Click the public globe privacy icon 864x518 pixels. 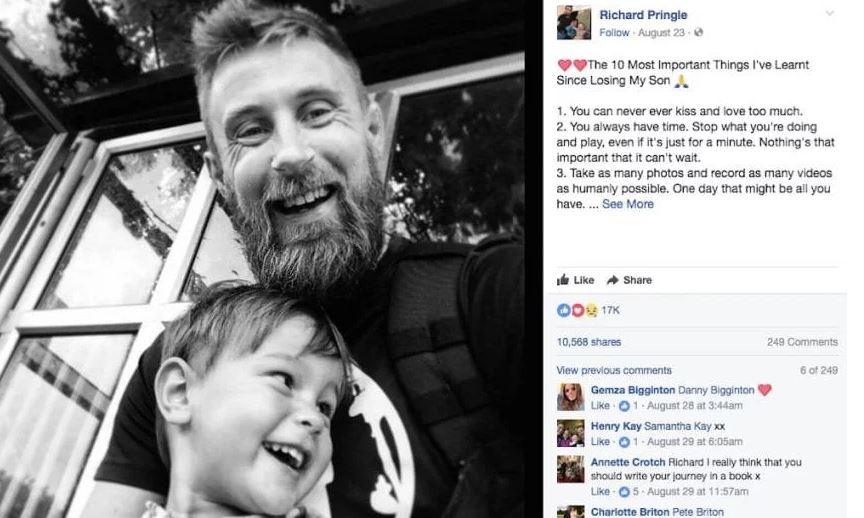tap(699, 33)
